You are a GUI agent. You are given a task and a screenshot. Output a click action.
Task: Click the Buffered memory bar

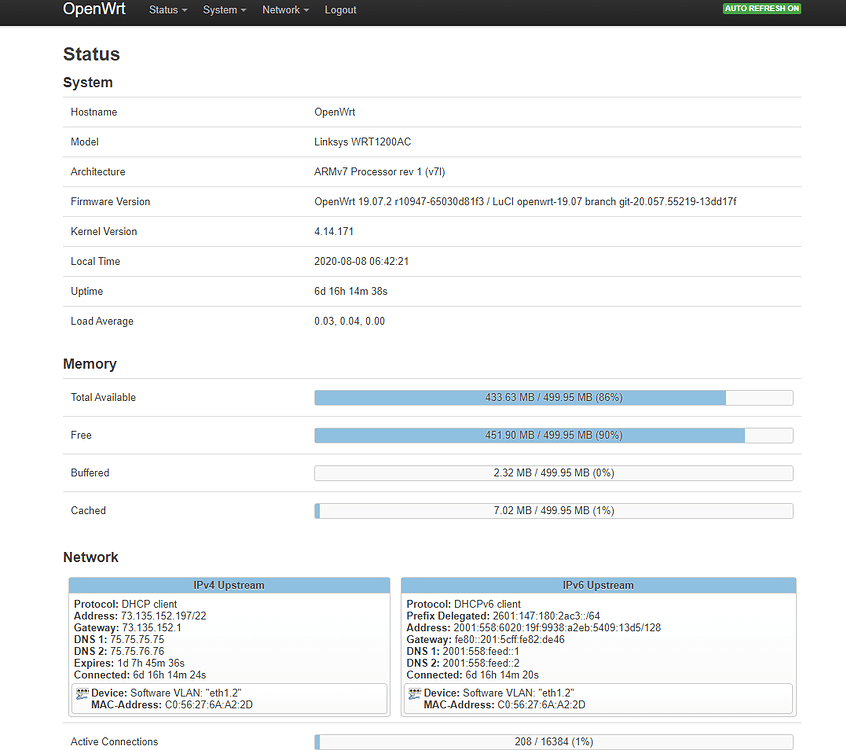(x=553, y=472)
